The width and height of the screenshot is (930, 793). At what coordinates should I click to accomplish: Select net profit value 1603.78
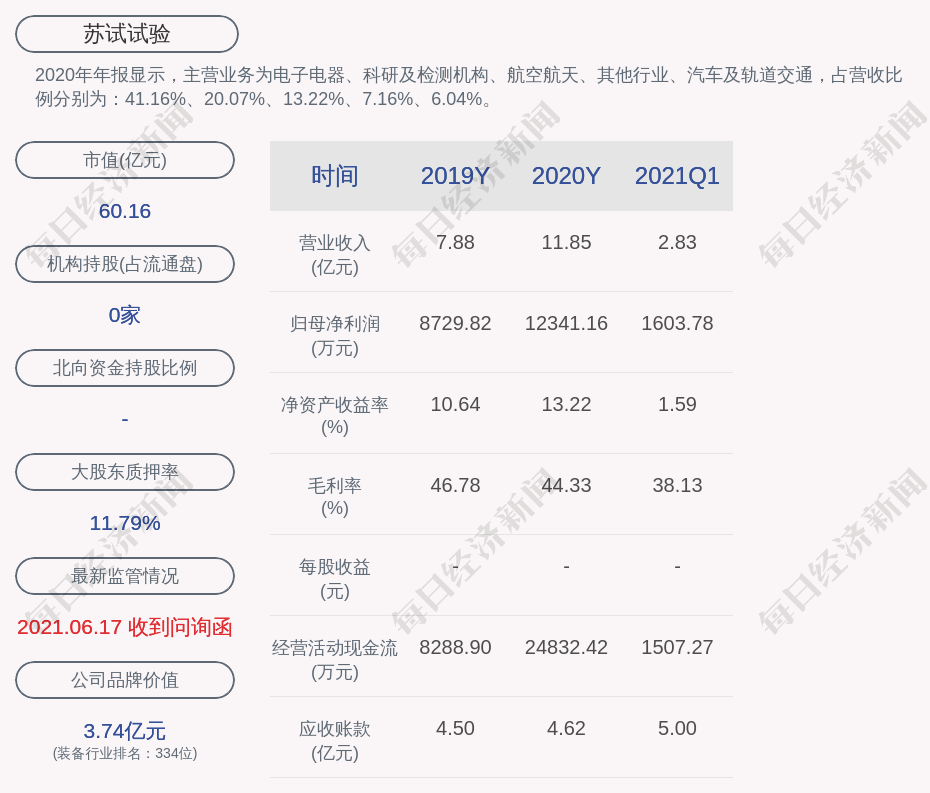click(677, 323)
